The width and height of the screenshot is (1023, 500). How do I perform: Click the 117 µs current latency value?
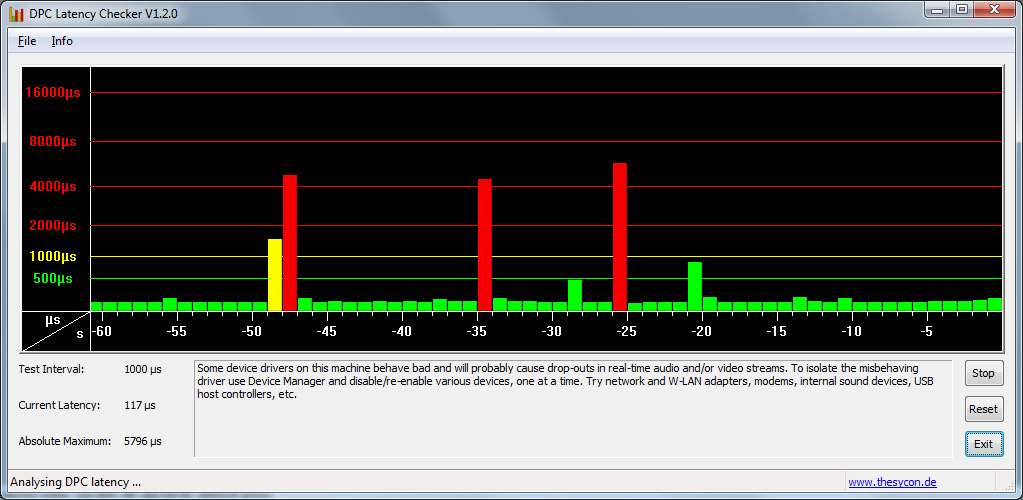140,405
